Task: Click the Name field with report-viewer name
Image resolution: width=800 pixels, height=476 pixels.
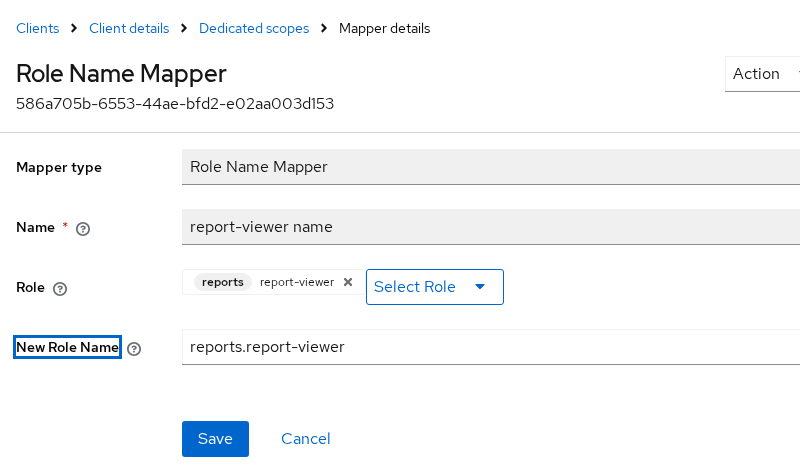Action: [x=491, y=227]
